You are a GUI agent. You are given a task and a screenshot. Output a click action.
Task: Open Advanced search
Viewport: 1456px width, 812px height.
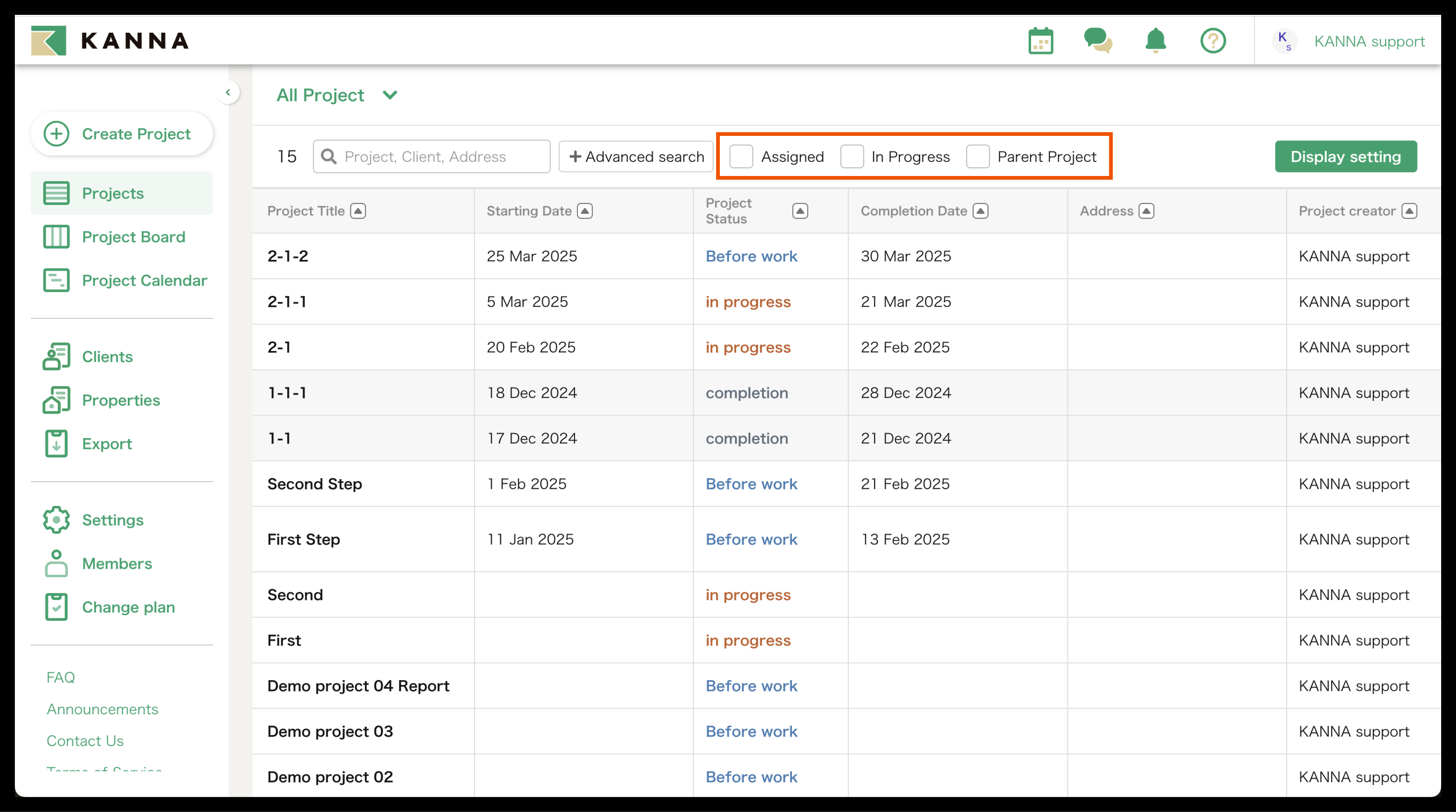coord(636,157)
